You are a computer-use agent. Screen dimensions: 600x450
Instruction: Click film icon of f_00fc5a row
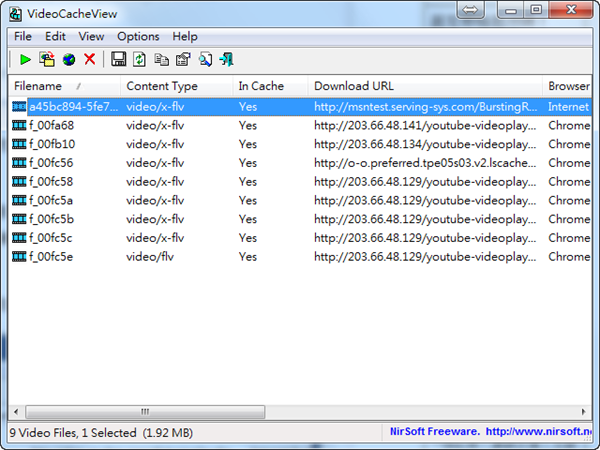coord(19,200)
